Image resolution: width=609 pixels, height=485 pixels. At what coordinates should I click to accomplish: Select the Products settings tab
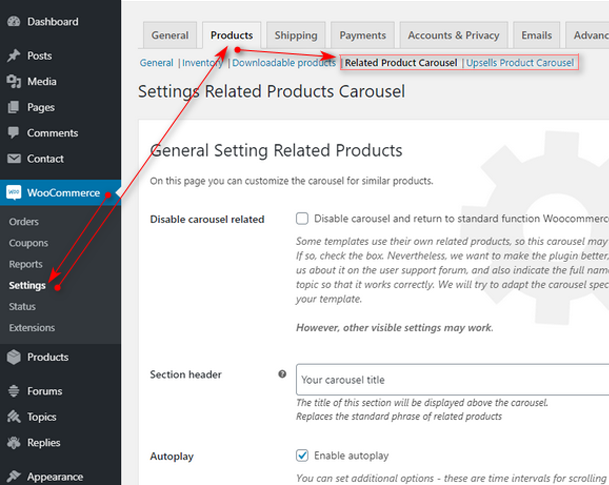pos(231,35)
